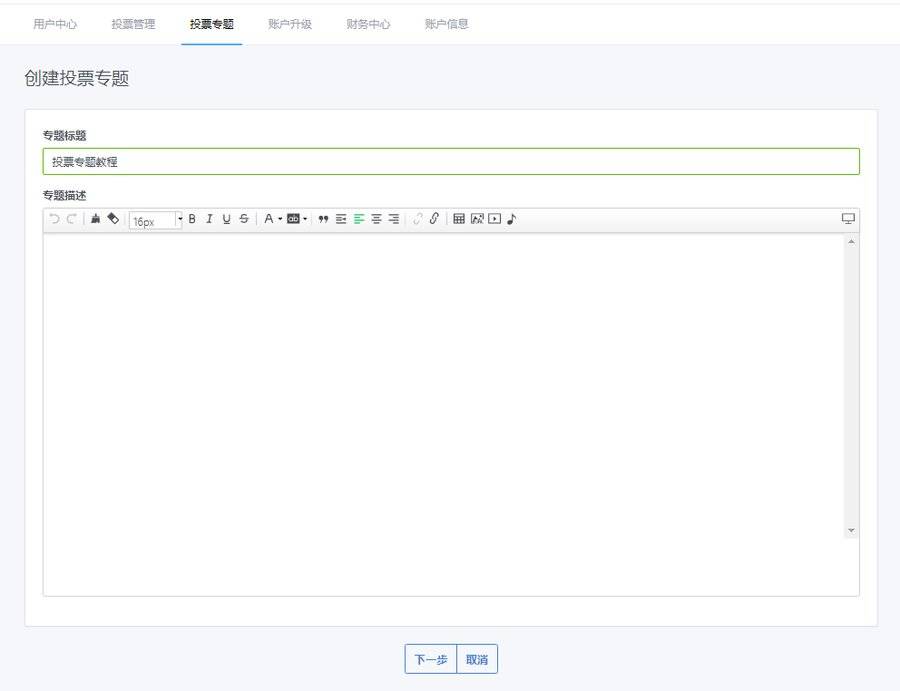Insert an image
The image size is (900, 691).
[x=477, y=219]
